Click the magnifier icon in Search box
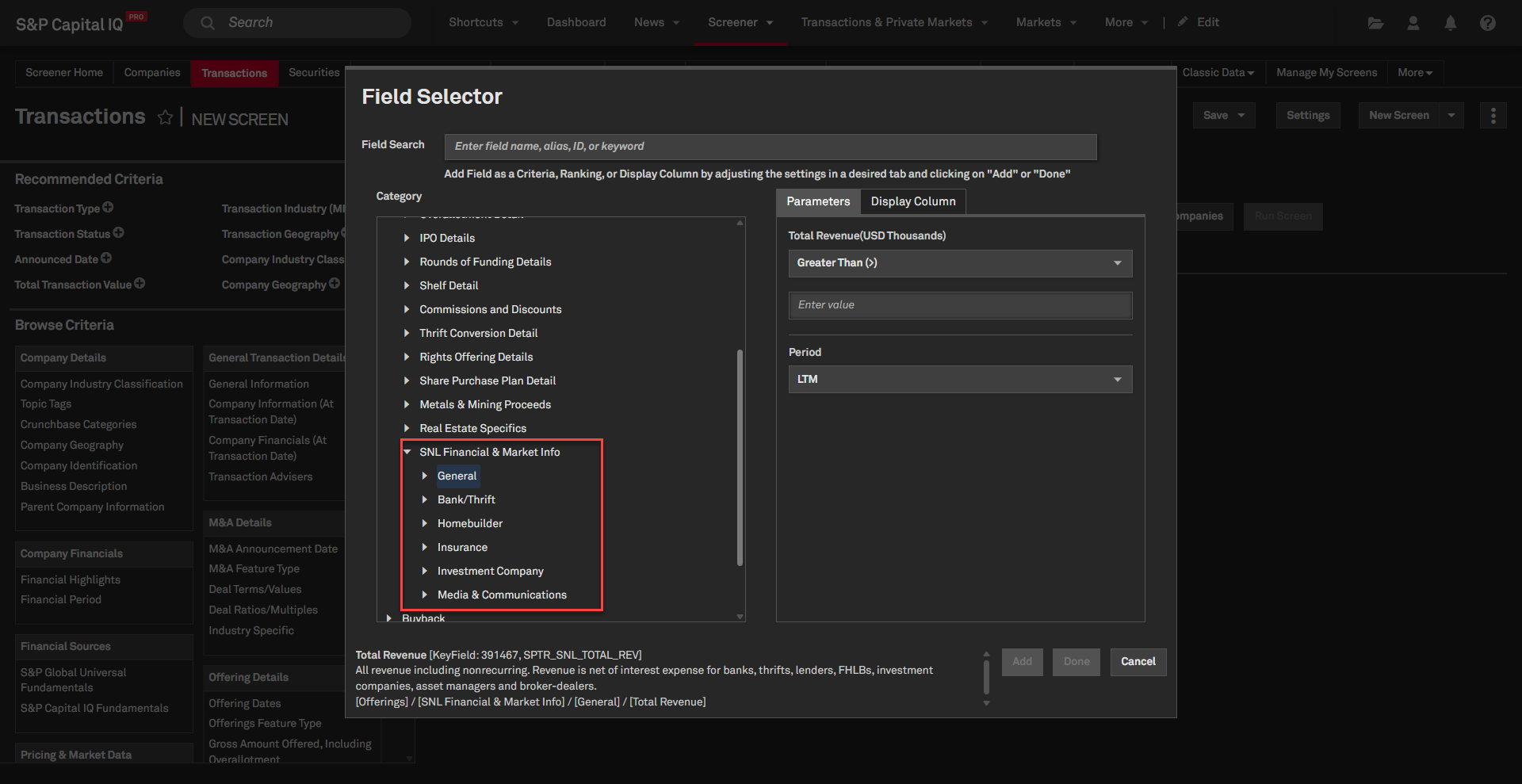The image size is (1522, 784). click(x=208, y=23)
